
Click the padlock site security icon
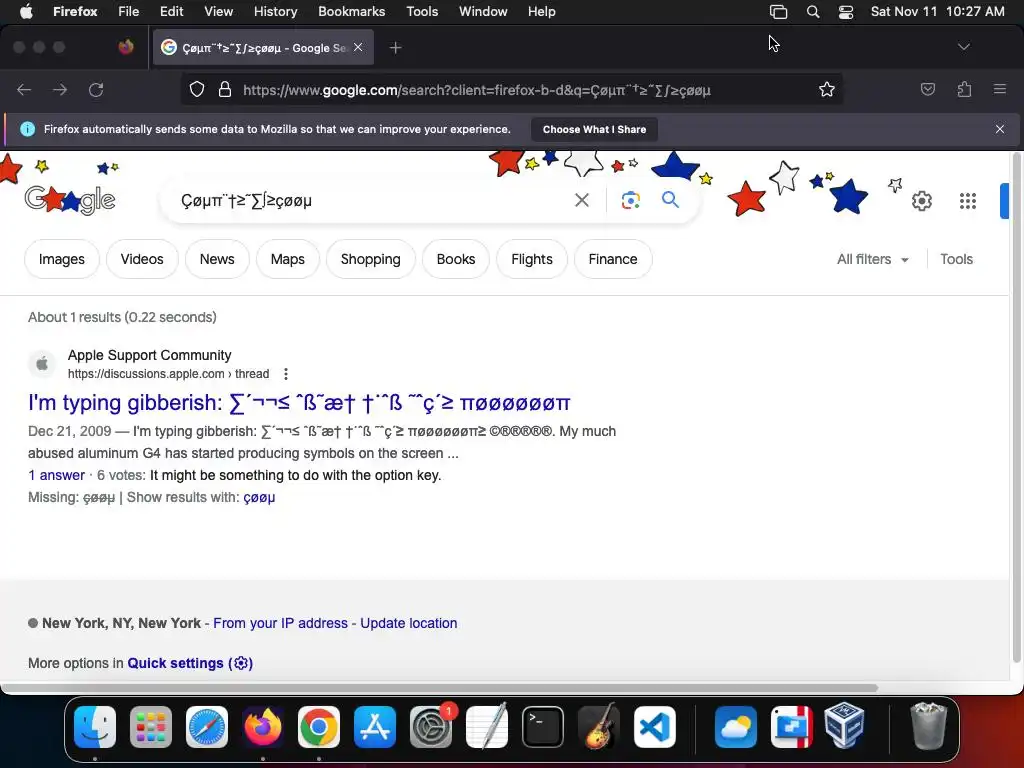point(225,89)
